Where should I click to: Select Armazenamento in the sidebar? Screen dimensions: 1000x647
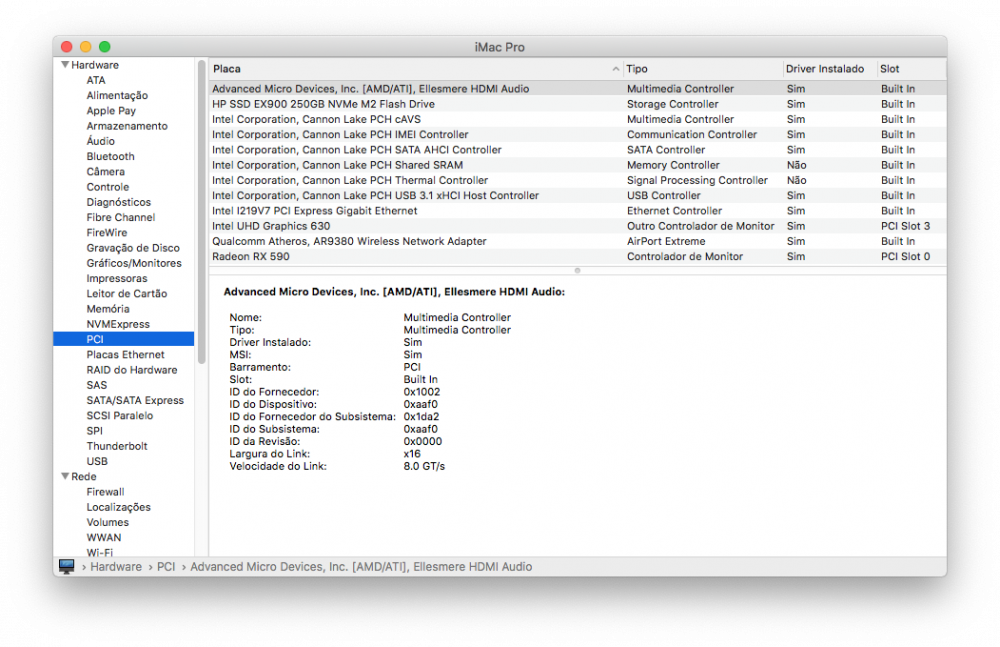click(127, 126)
